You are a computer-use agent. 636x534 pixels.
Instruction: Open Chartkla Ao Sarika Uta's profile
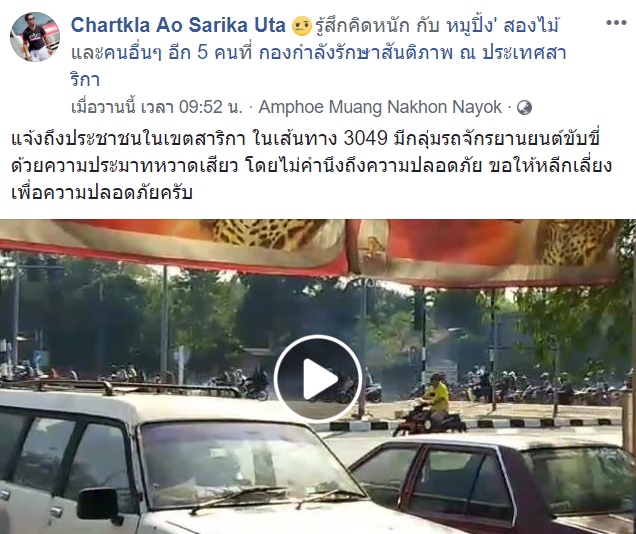(178, 26)
